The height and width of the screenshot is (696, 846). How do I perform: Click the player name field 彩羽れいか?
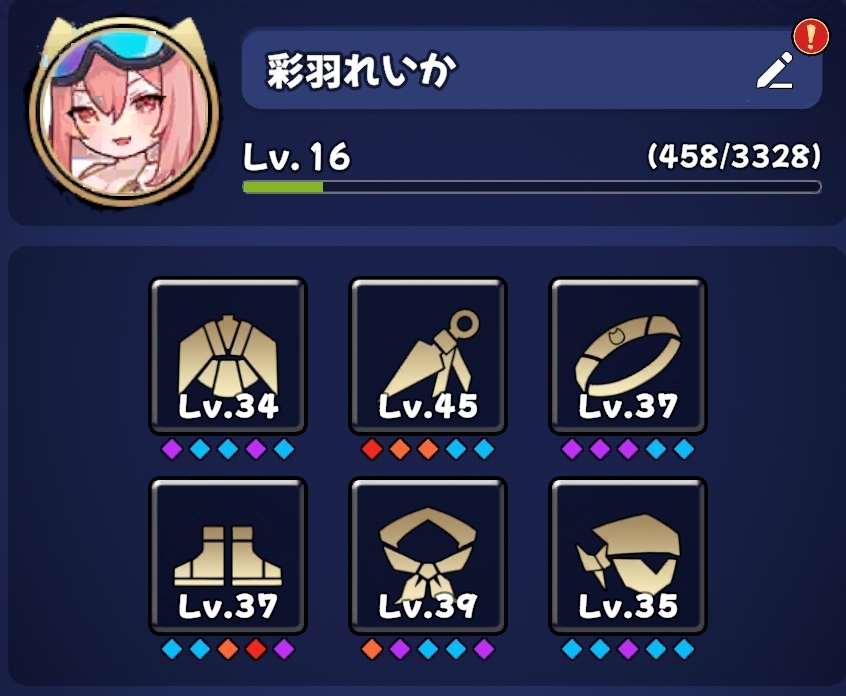[532, 70]
